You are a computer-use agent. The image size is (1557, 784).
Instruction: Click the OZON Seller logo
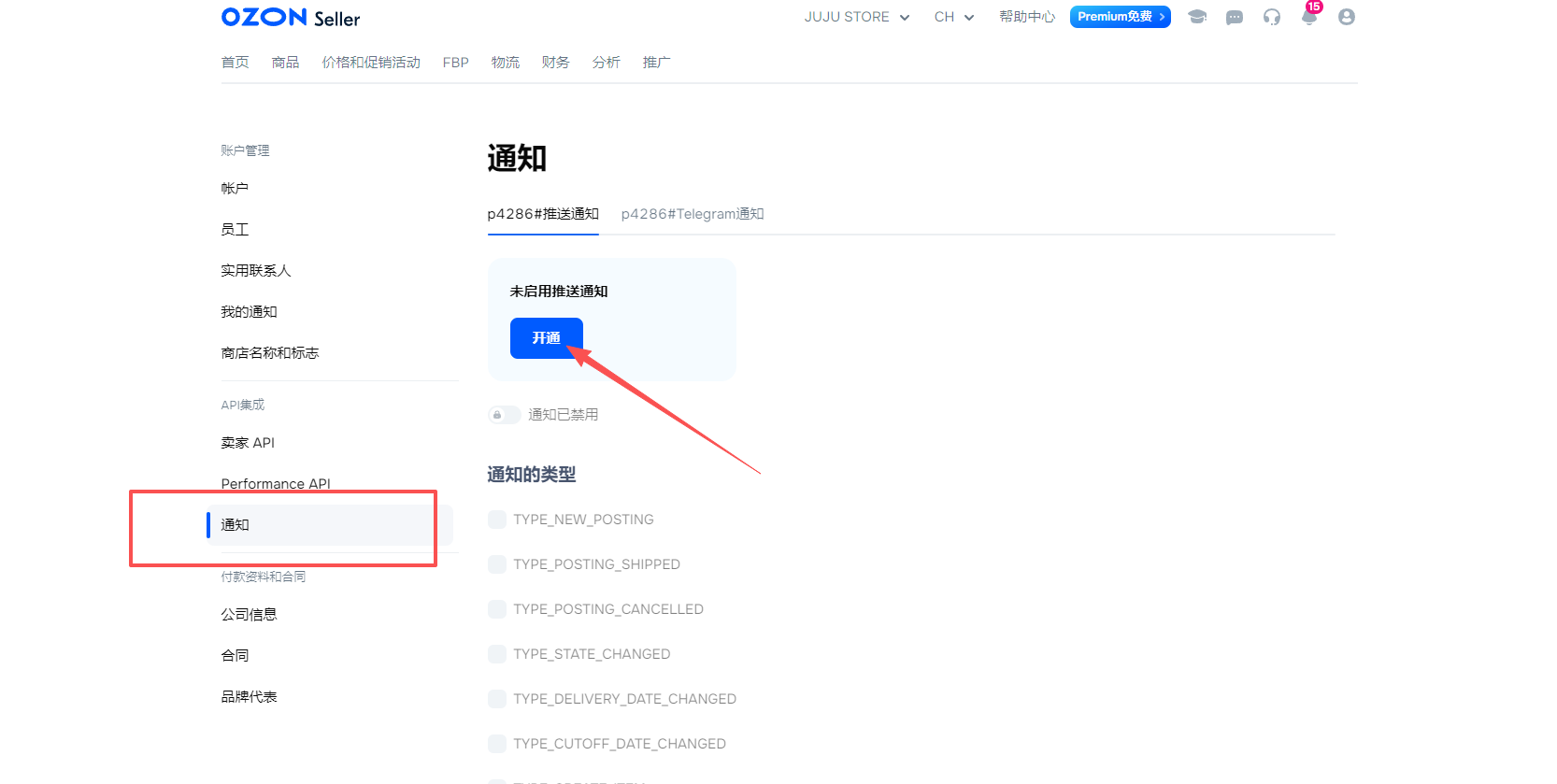[291, 18]
